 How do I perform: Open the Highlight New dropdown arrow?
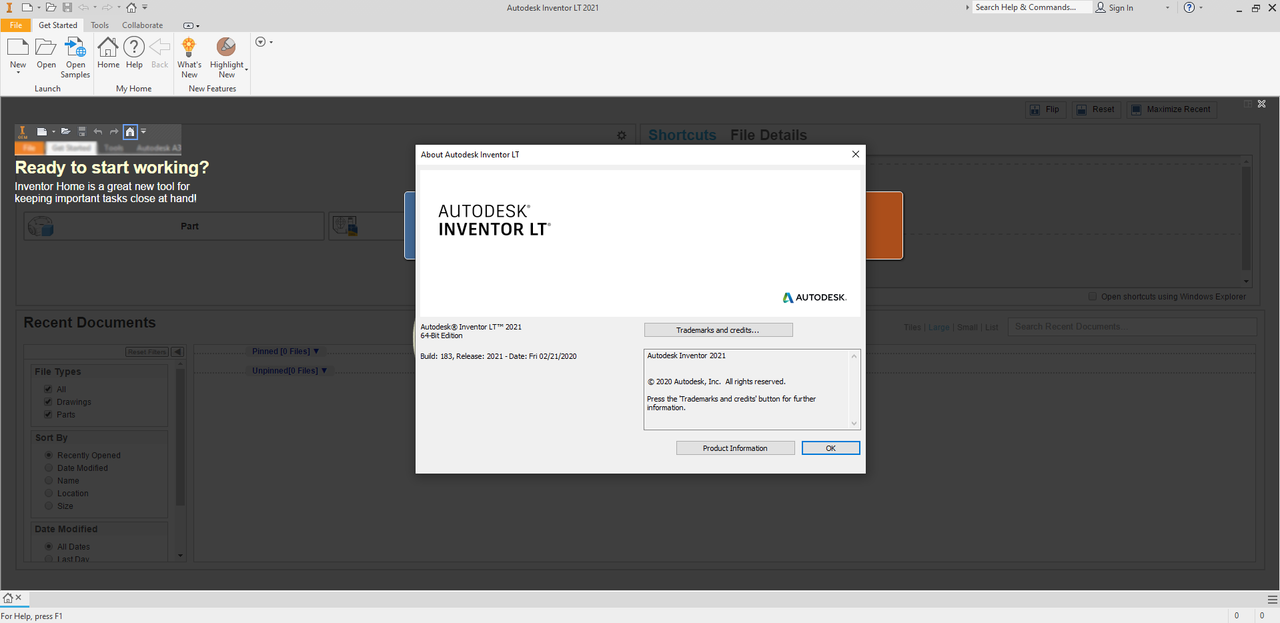click(246, 69)
